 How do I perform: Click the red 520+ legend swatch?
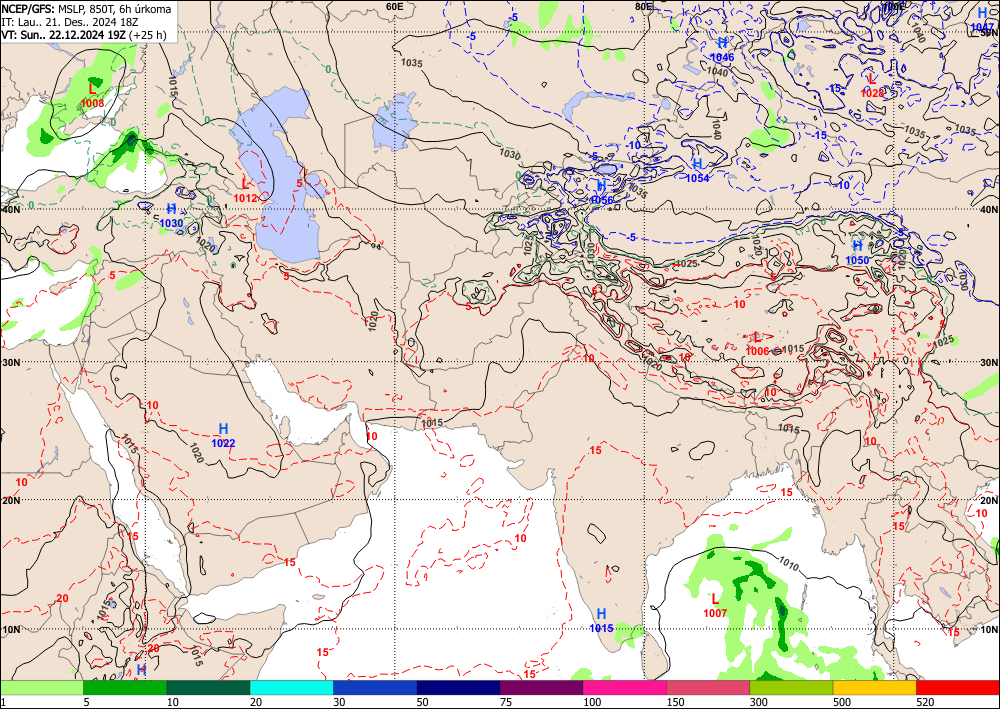point(958,687)
